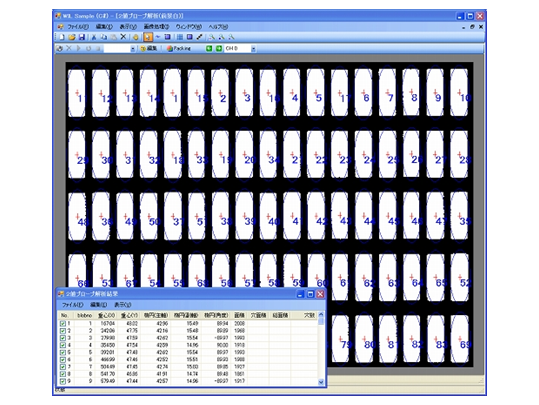
Task: Open the CH 0 channel dropdown
Action: [253, 49]
